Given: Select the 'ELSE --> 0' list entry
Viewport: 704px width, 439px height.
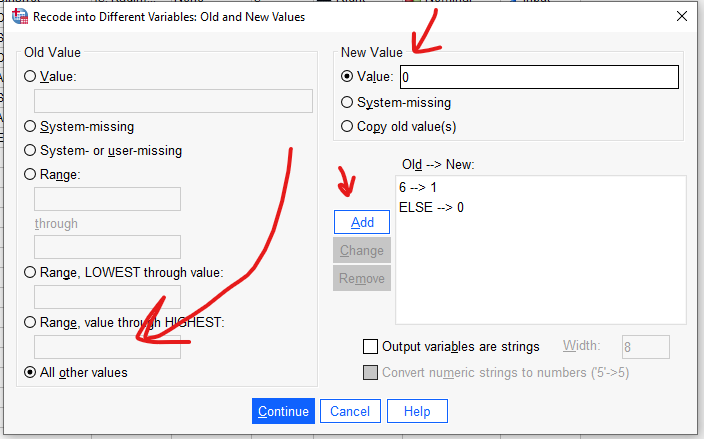Looking at the screenshot, I should (x=431, y=207).
